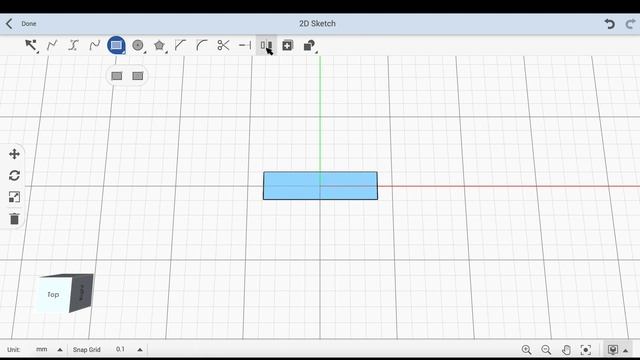Zoom in with magnifier plus
The height and width of the screenshot is (360, 640).
click(527, 350)
